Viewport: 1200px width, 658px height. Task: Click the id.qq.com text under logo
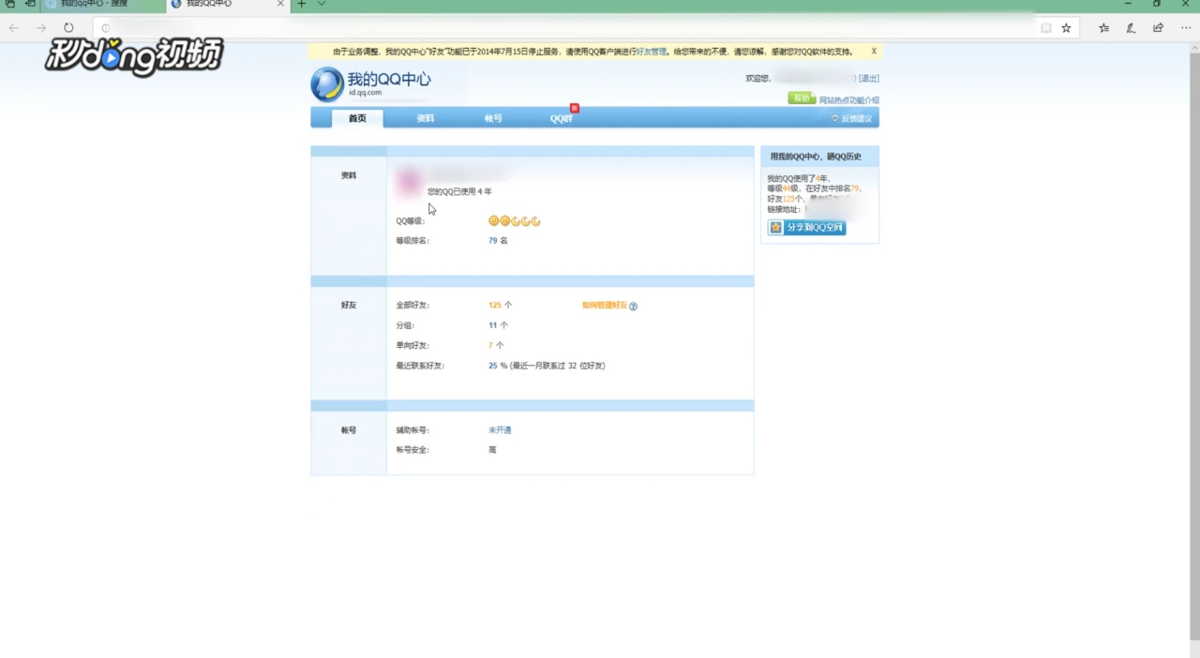pos(365,93)
